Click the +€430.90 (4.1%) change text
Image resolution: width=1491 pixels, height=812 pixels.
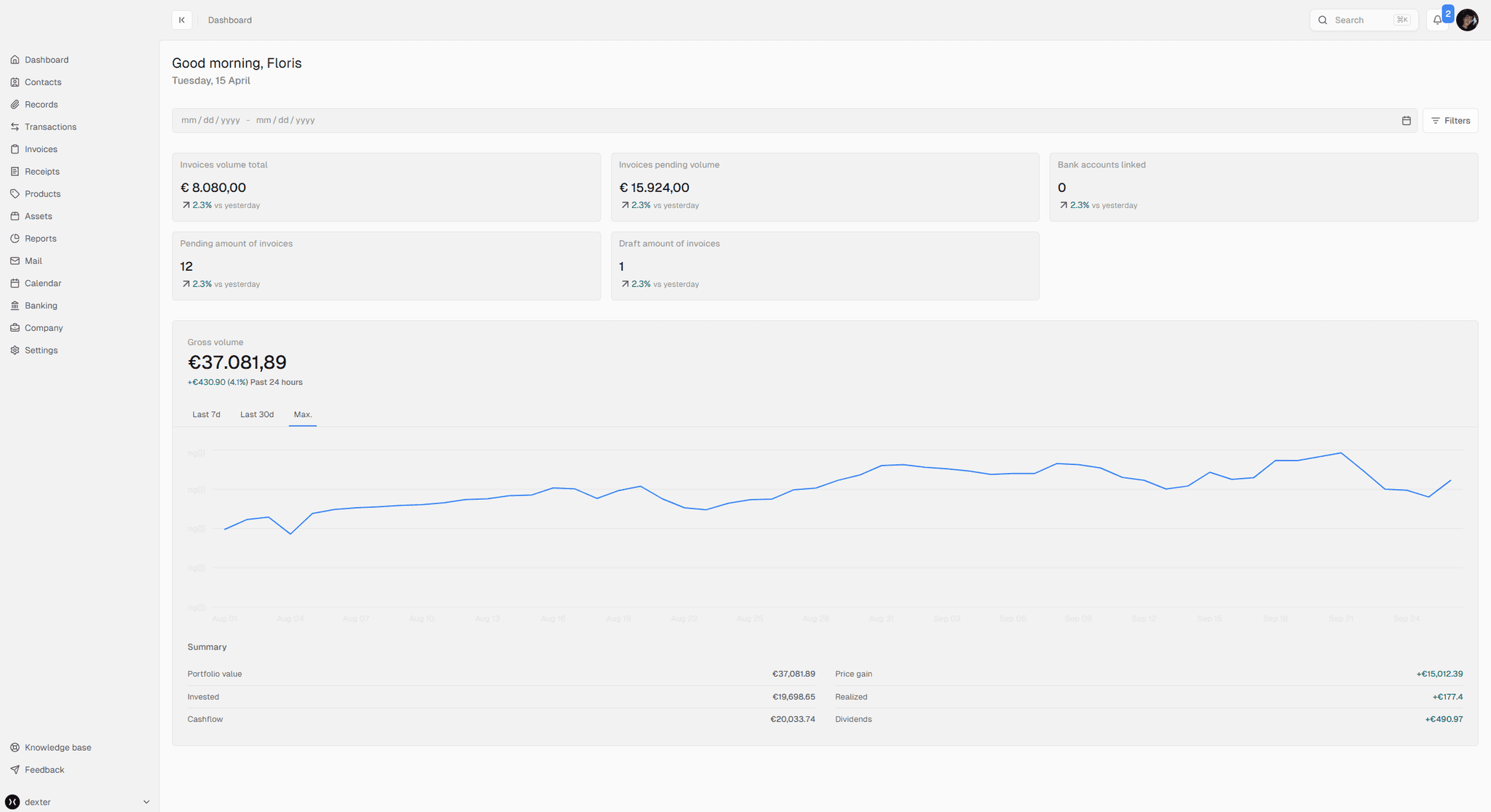[x=218, y=383]
